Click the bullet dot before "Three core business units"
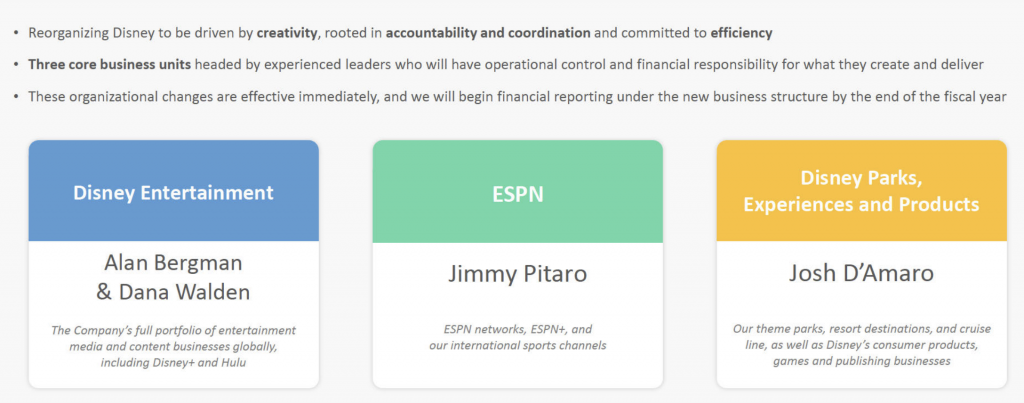Viewport: 1024px width, 403px height. (x=15, y=64)
